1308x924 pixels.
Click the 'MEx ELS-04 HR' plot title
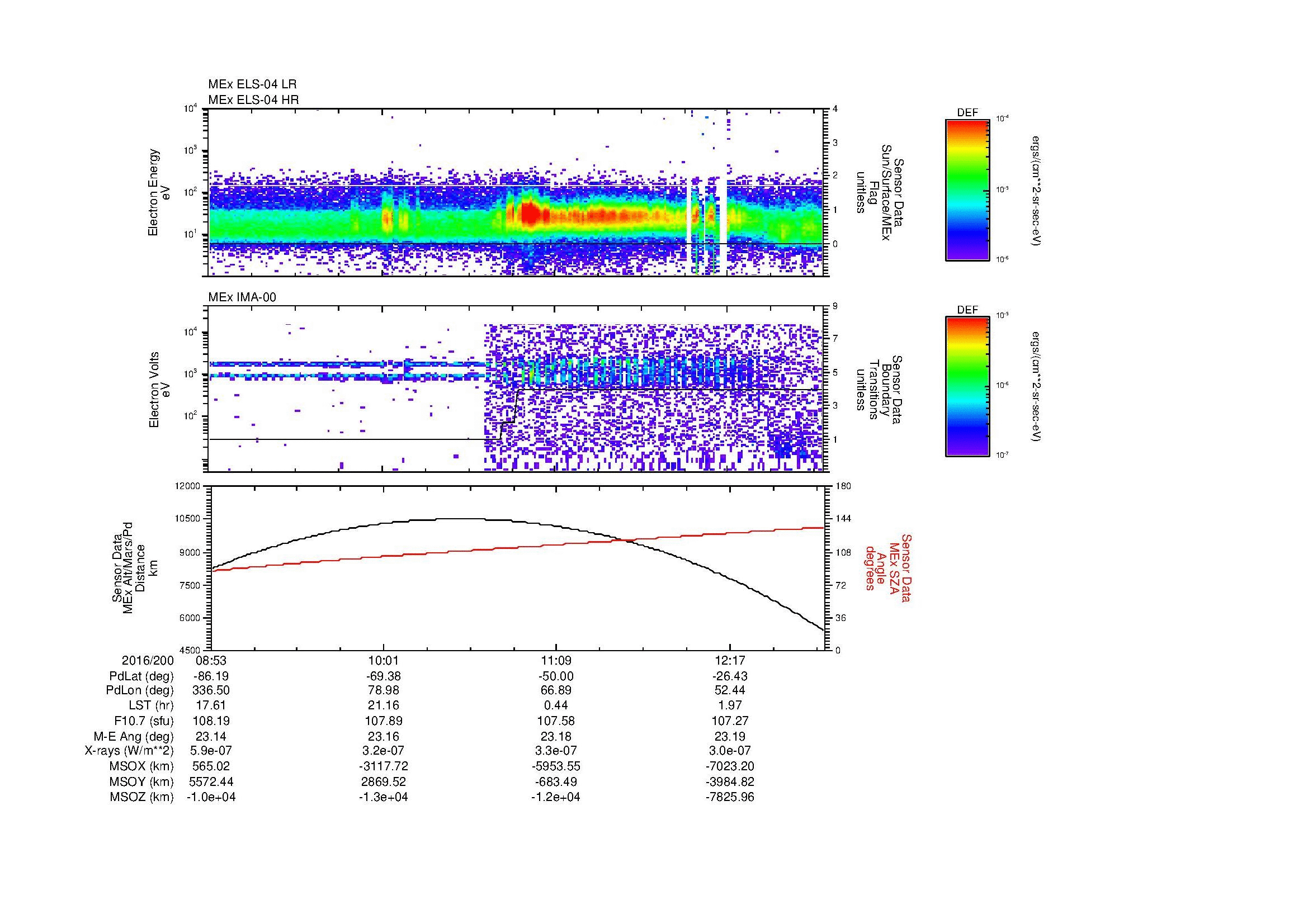coord(253,99)
